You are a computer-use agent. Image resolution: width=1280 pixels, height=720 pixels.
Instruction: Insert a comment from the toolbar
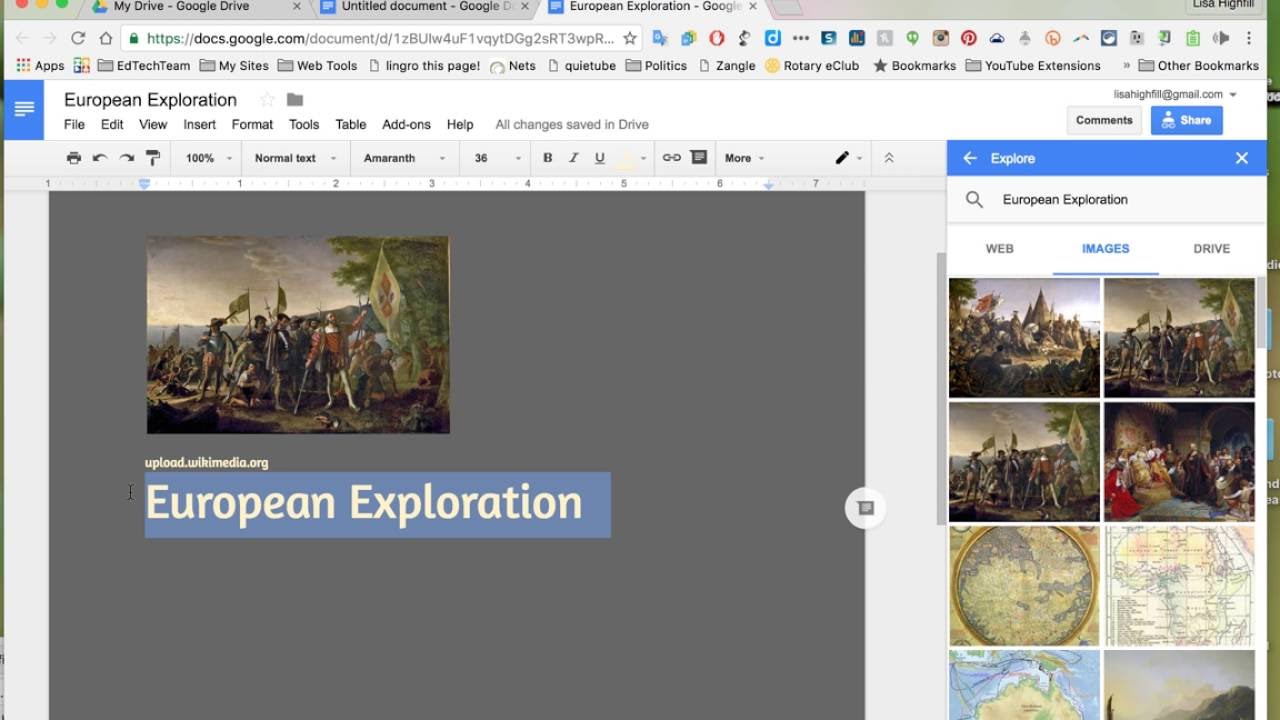[x=698, y=158]
